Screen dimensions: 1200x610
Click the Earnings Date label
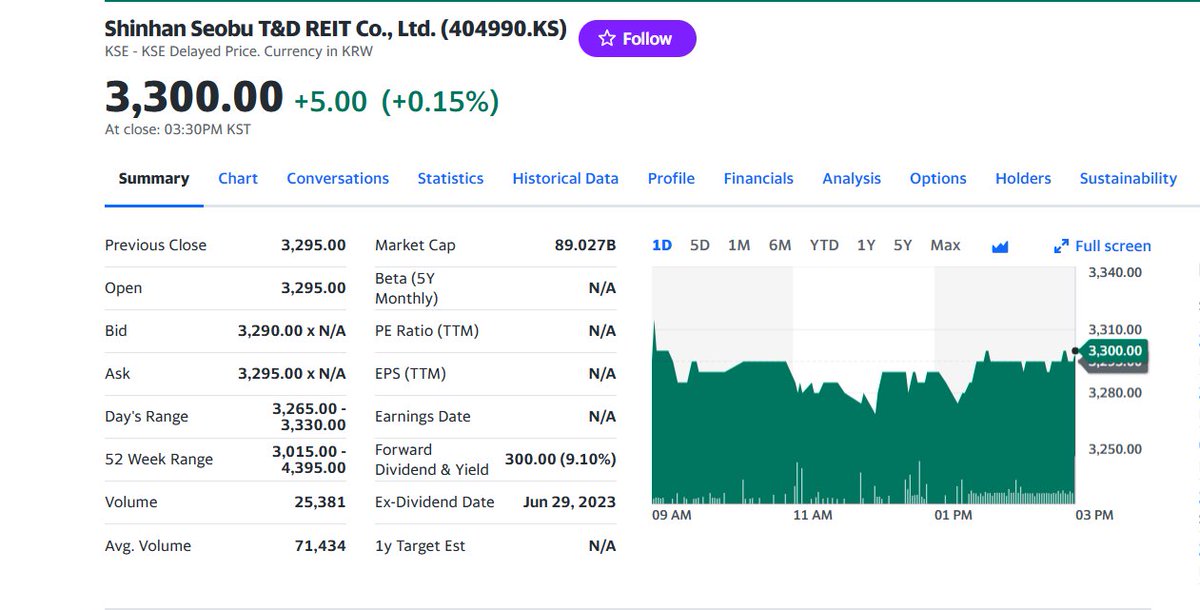(x=422, y=416)
